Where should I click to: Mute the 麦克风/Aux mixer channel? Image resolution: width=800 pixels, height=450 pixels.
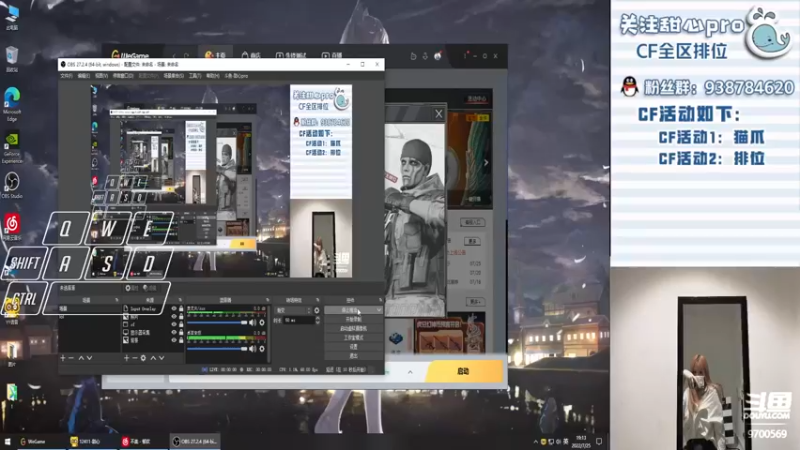[x=253, y=322]
